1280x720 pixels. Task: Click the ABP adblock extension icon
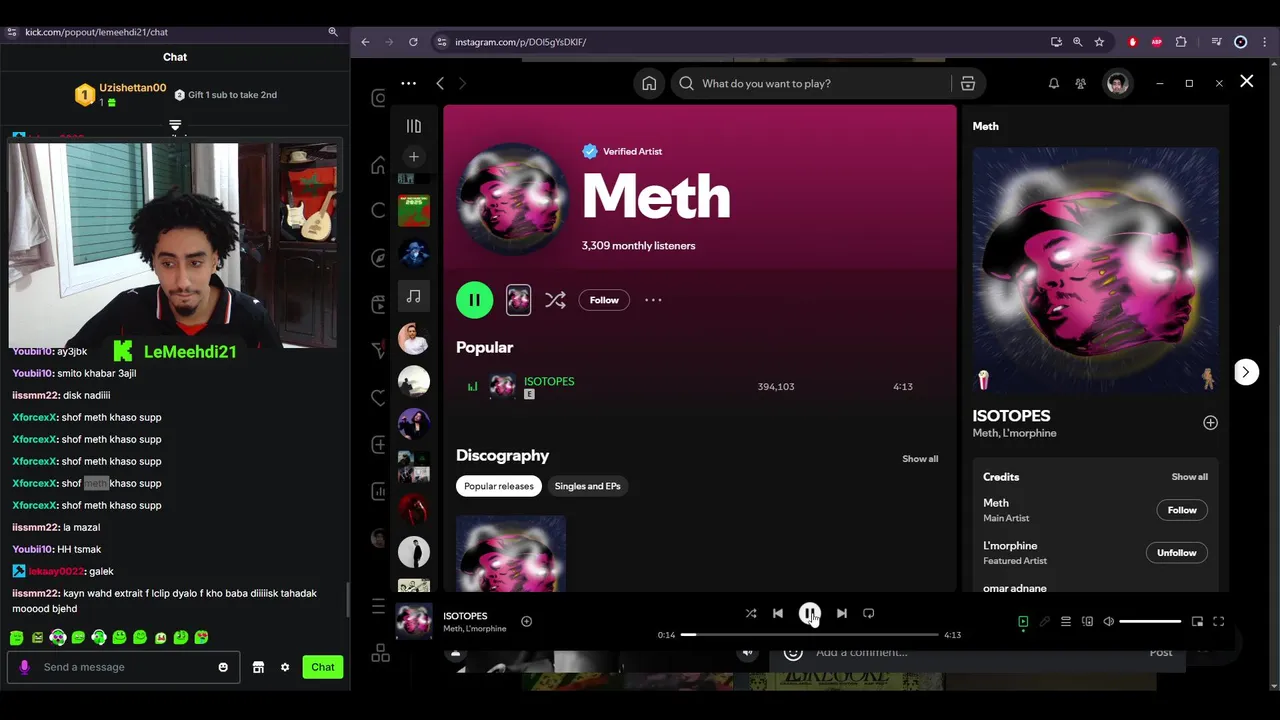tap(1157, 42)
